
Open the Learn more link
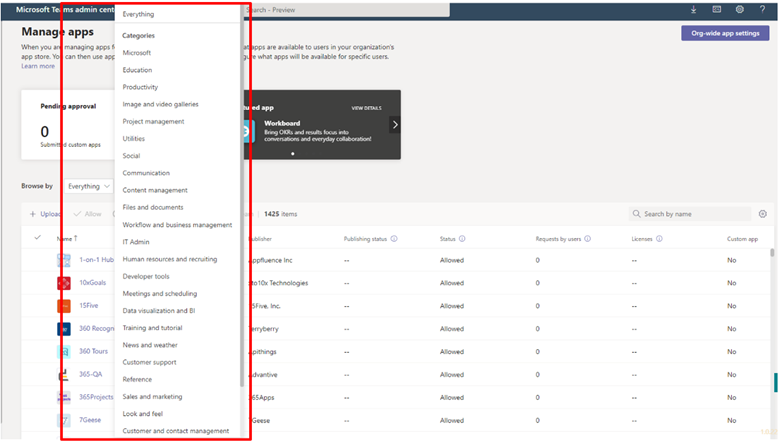(x=38, y=66)
